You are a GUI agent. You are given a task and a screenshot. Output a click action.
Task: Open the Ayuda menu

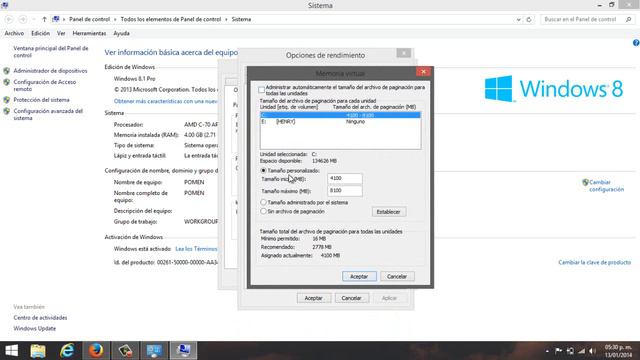(x=121, y=33)
